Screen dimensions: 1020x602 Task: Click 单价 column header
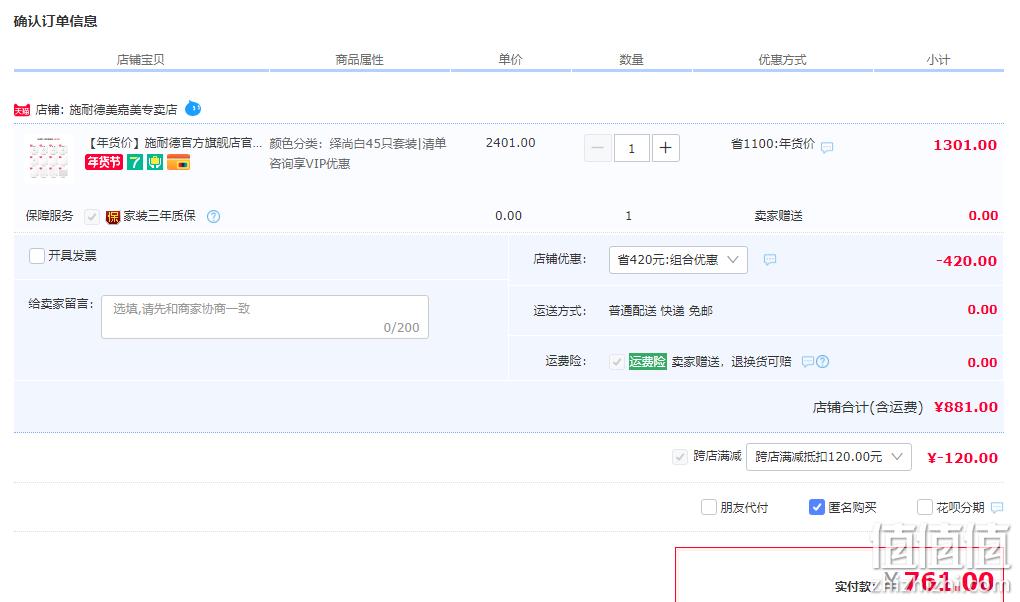coord(511,59)
